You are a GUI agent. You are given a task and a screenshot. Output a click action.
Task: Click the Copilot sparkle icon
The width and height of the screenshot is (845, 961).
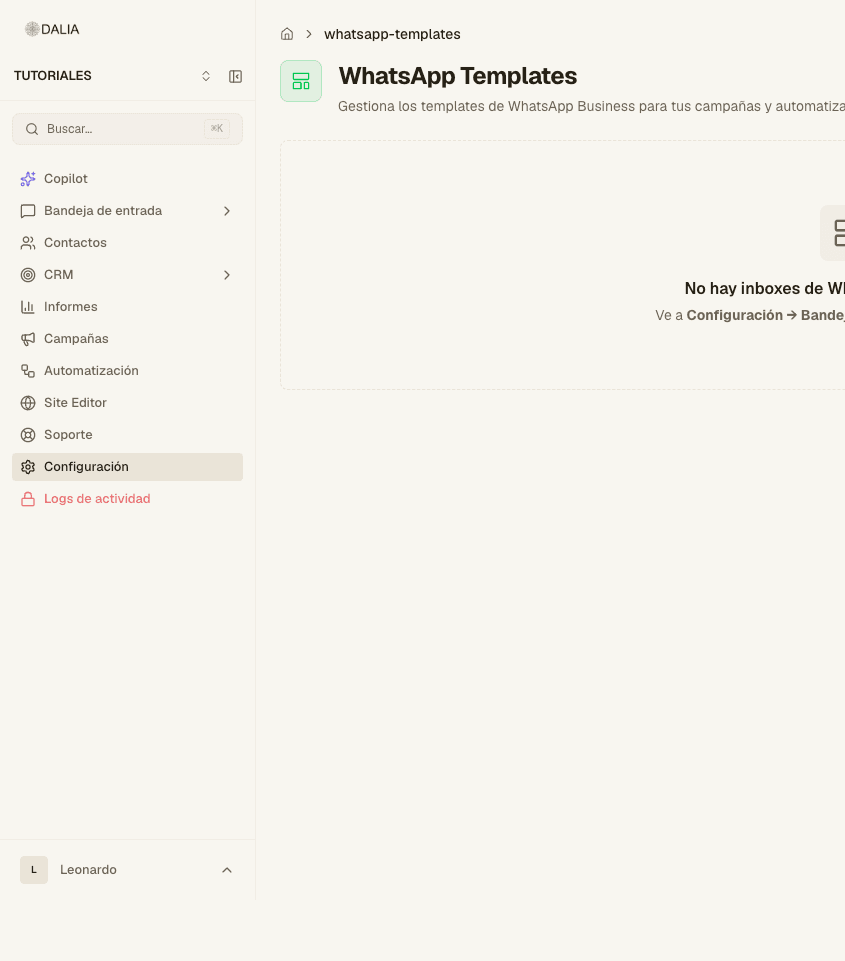pos(28,179)
